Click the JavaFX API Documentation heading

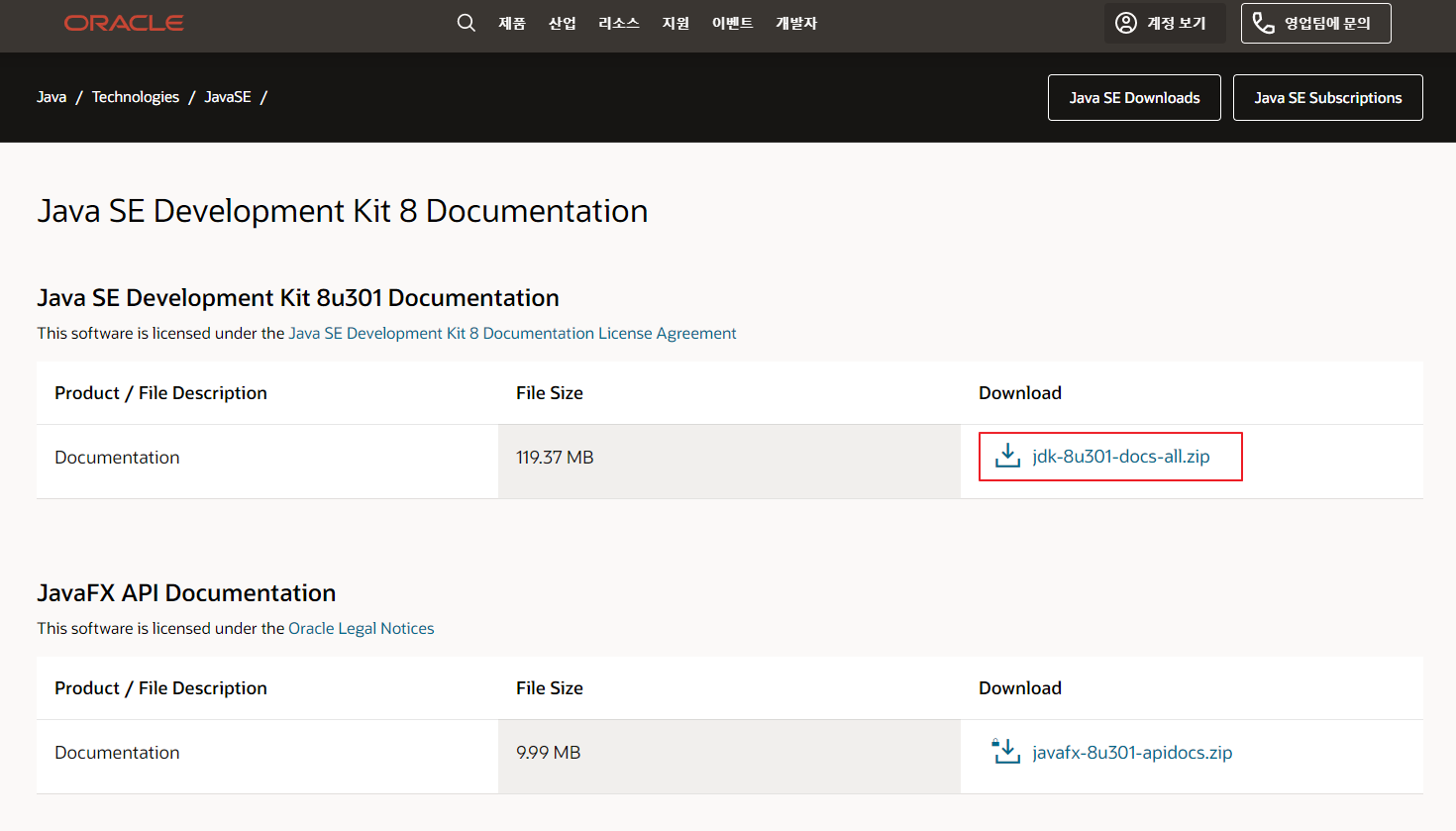pyautogui.click(x=186, y=593)
